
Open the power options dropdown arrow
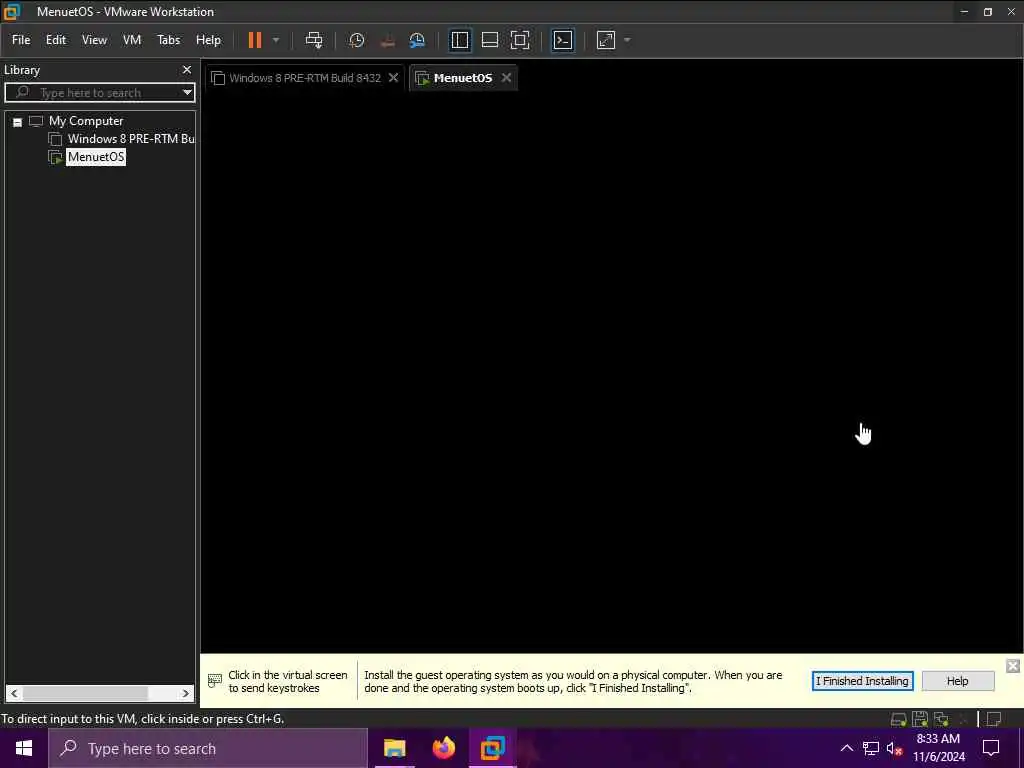[x=276, y=40]
